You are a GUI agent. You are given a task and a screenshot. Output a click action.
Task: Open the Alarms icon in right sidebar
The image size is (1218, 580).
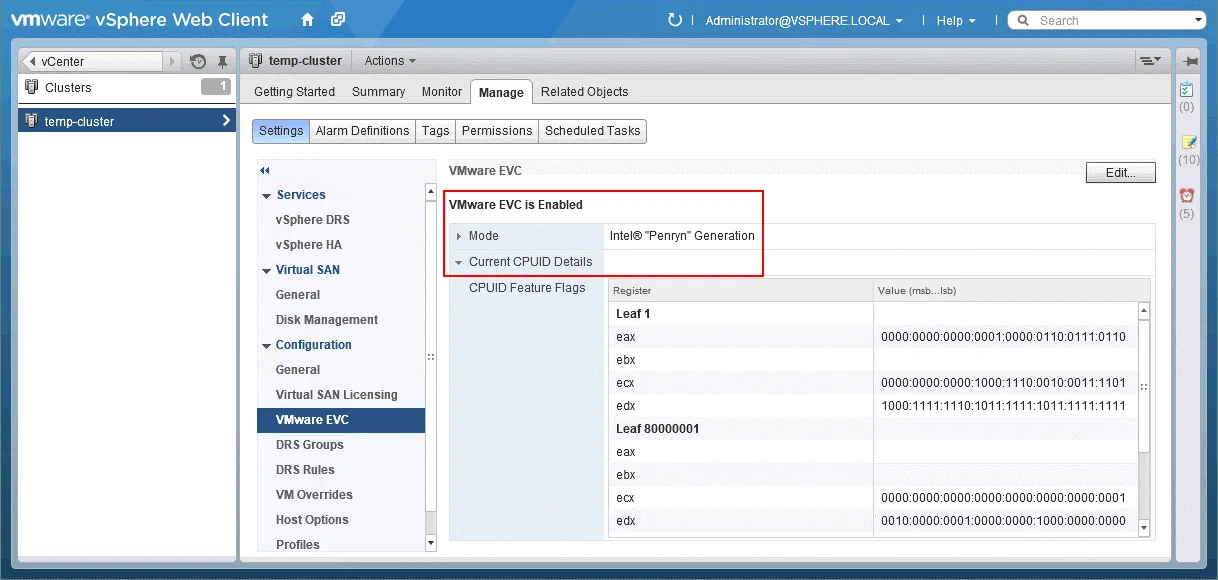coord(1187,196)
